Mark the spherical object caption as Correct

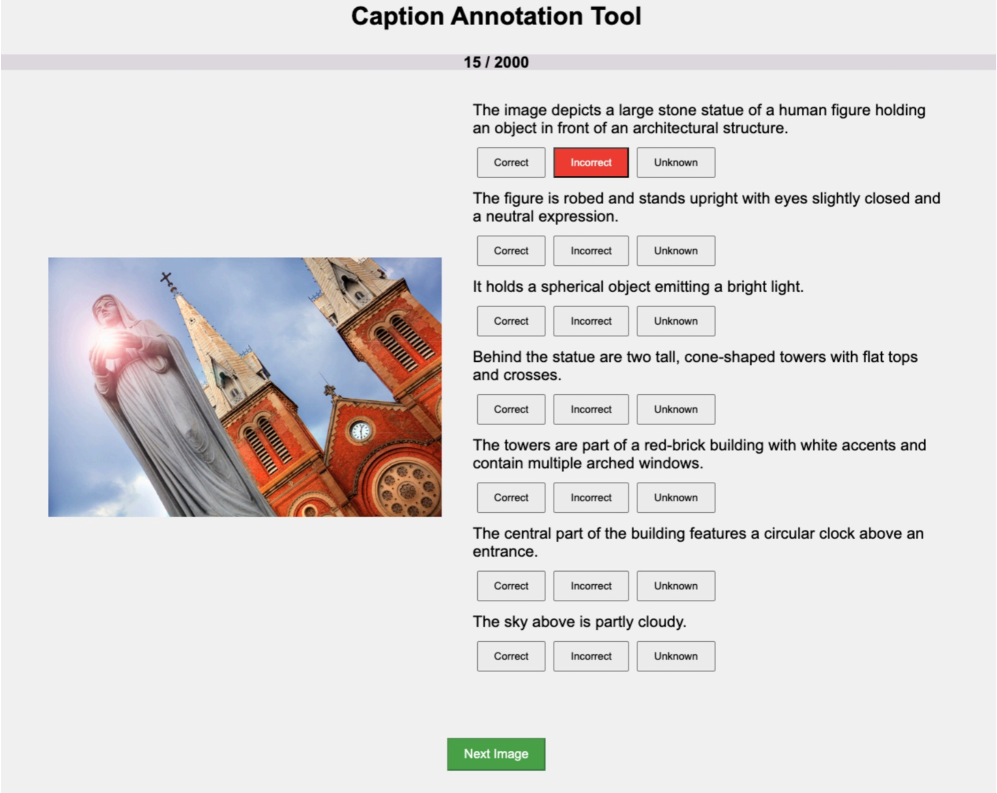pos(511,321)
